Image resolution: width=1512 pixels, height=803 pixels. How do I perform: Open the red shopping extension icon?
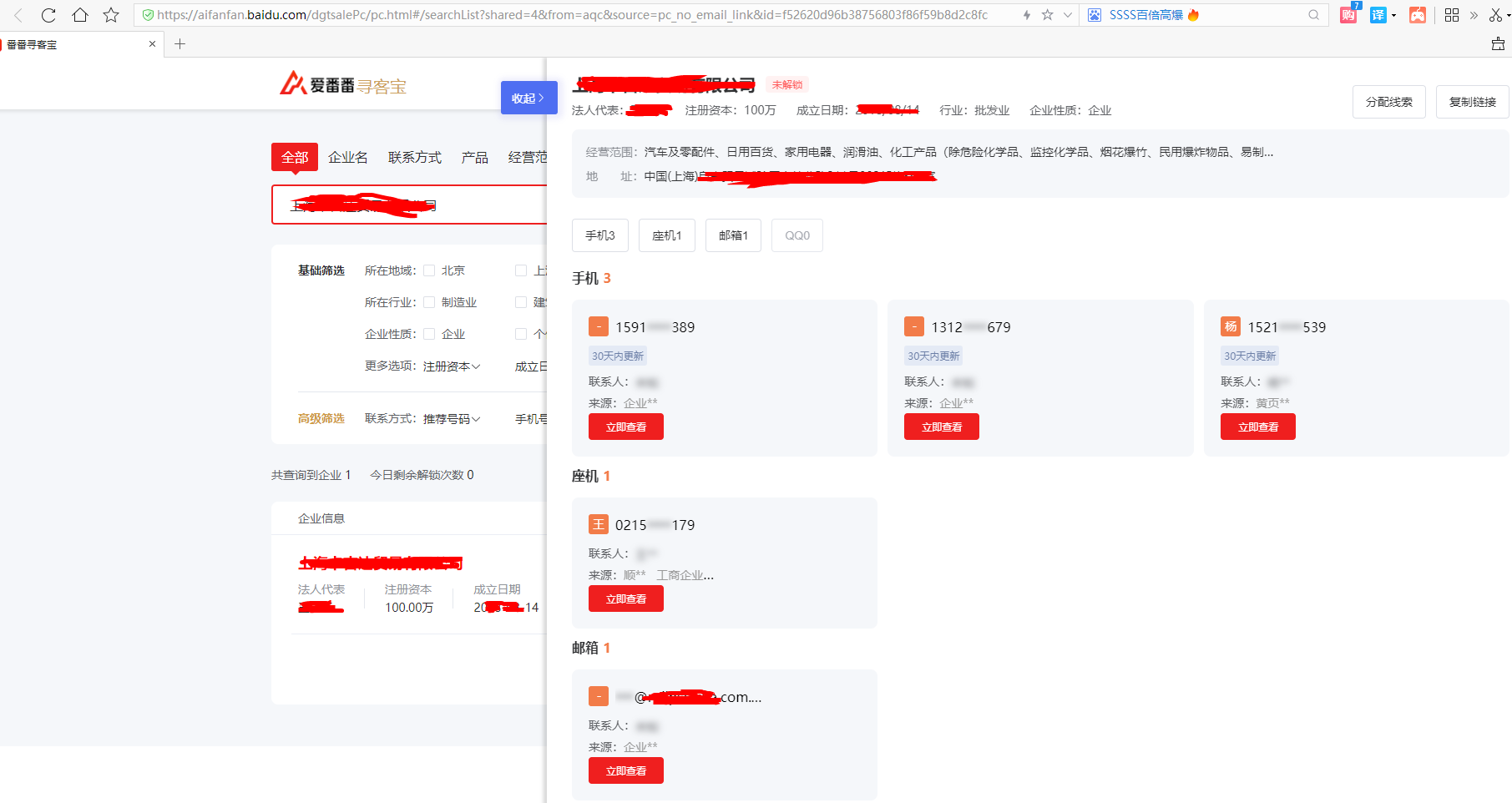[1348, 14]
